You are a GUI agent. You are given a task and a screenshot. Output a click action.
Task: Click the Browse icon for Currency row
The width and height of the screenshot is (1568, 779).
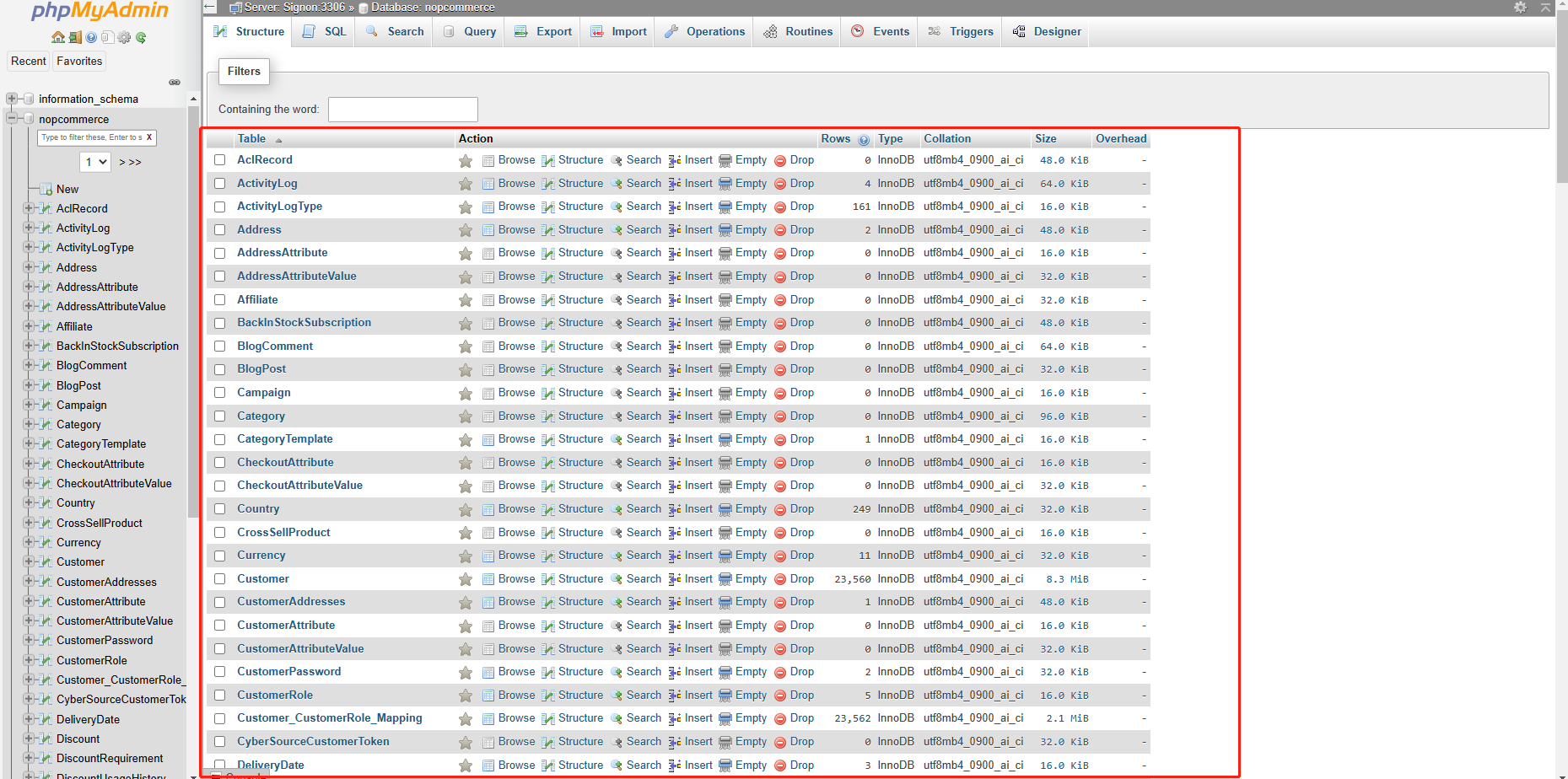(x=488, y=556)
